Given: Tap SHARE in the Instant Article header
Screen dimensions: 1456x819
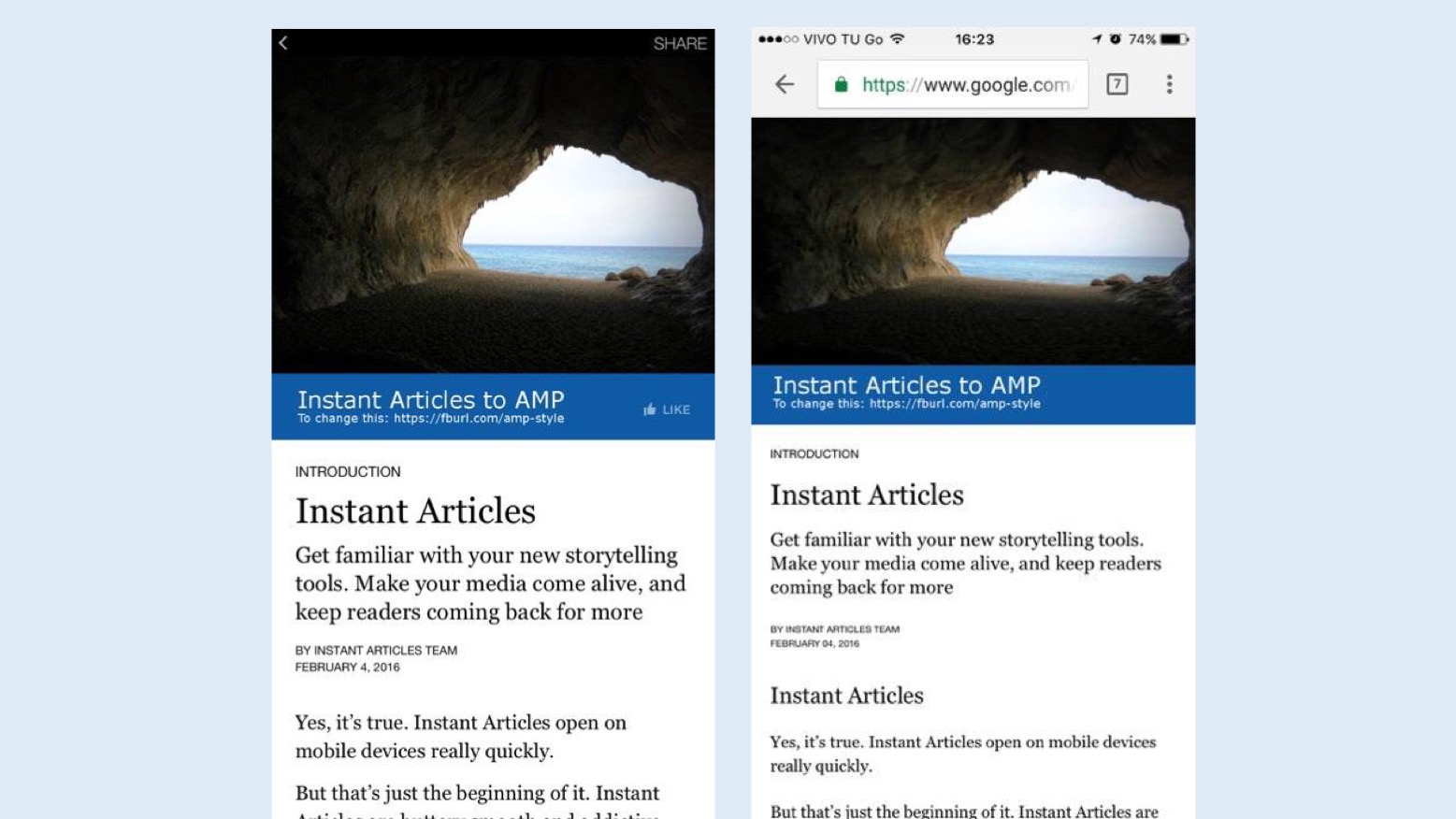Looking at the screenshot, I should tap(680, 44).
